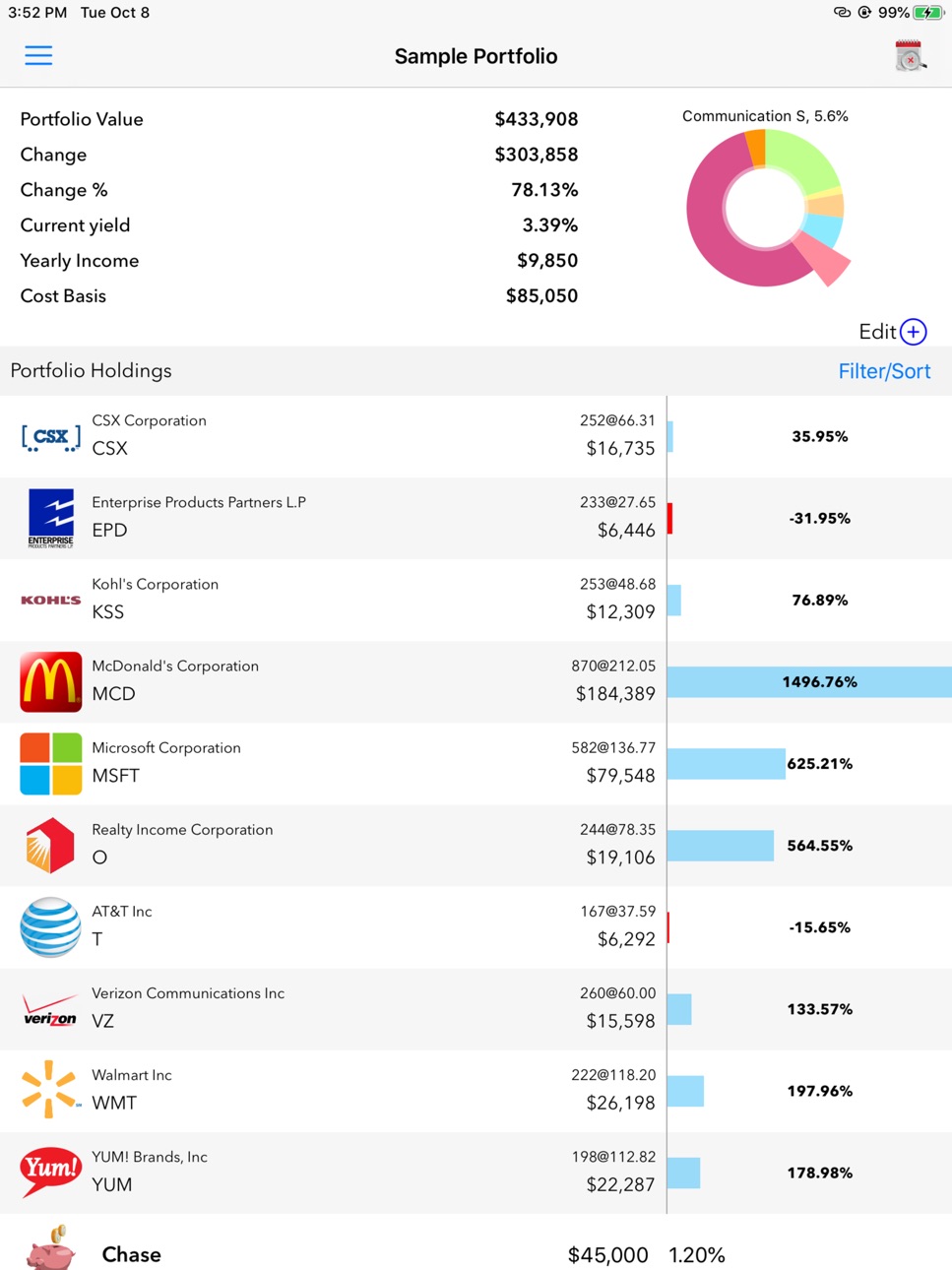Tap the MCD 1496.76% gain bar
This screenshot has width=952, height=1270.
point(809,681)
